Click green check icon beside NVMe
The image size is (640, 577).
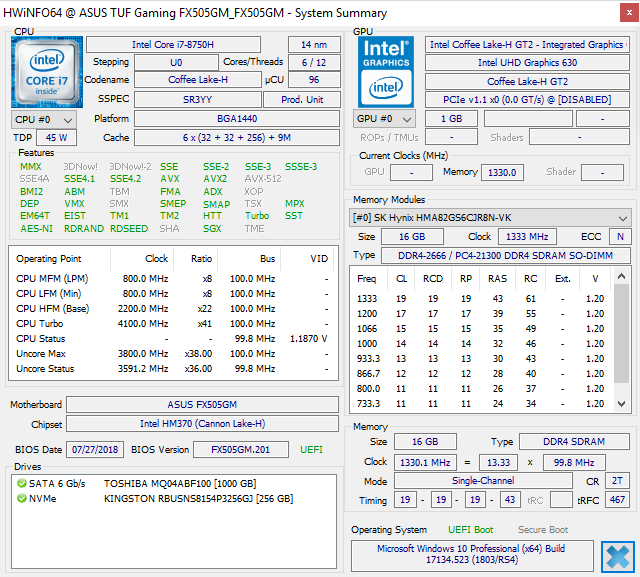(x=22, y=498)
